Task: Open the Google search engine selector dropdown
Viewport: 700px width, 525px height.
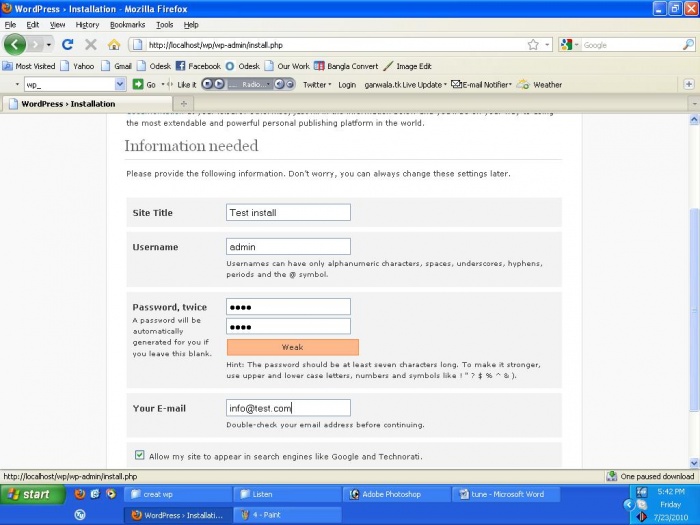Action: coord(576,45)
